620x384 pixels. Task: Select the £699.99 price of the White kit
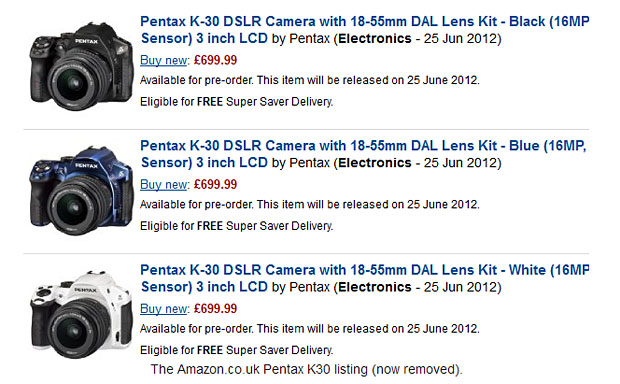pyautogui.click(x=215, y=308)
